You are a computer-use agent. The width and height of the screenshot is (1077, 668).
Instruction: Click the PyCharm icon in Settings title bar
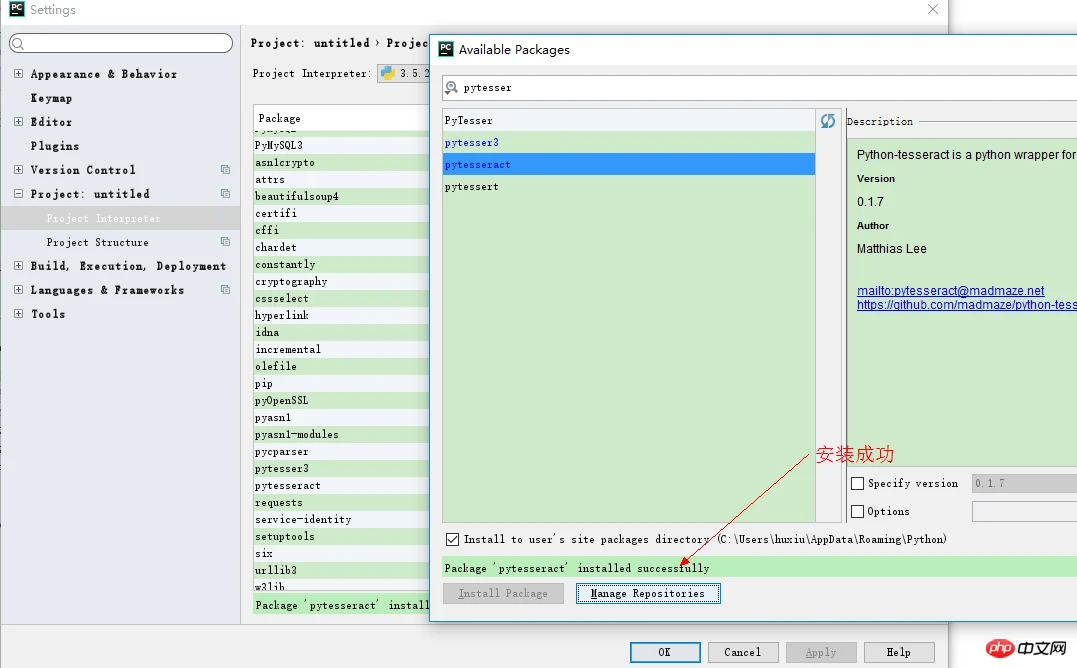(x=16, y=9)
